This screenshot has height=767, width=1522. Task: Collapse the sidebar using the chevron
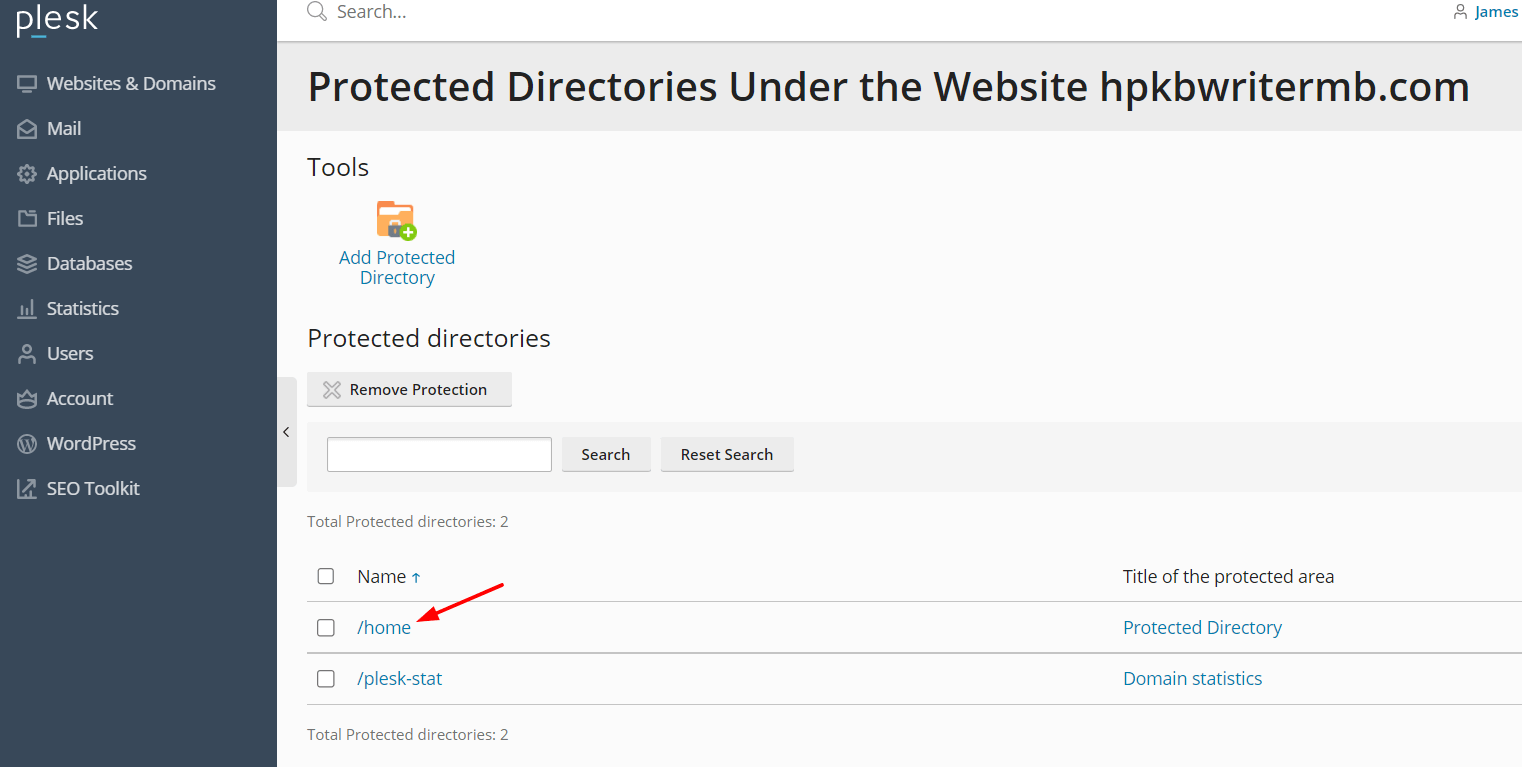pyautogui.click(x=287, y=431)
